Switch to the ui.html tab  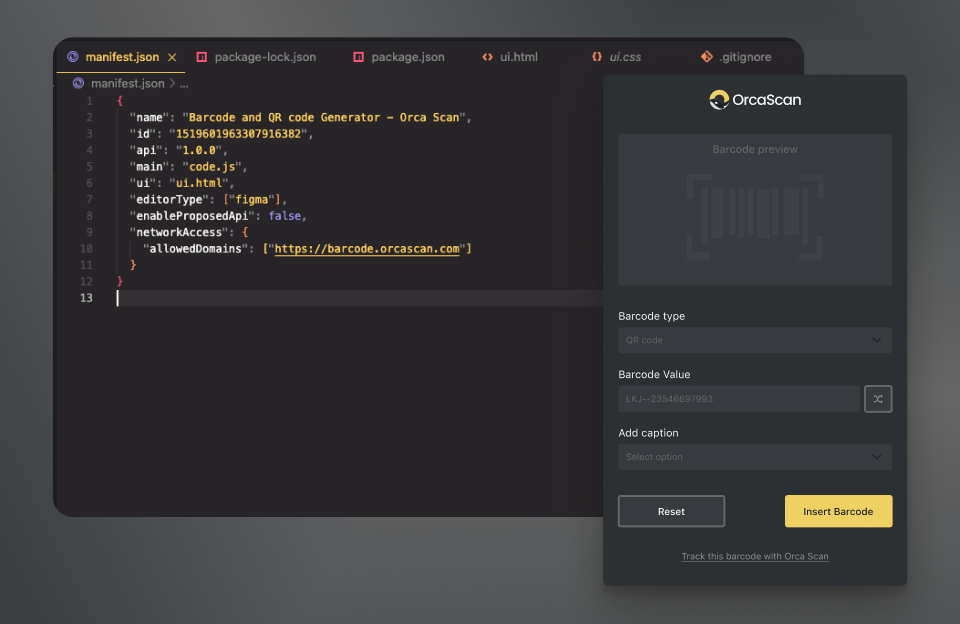click(x=518, y=57)
